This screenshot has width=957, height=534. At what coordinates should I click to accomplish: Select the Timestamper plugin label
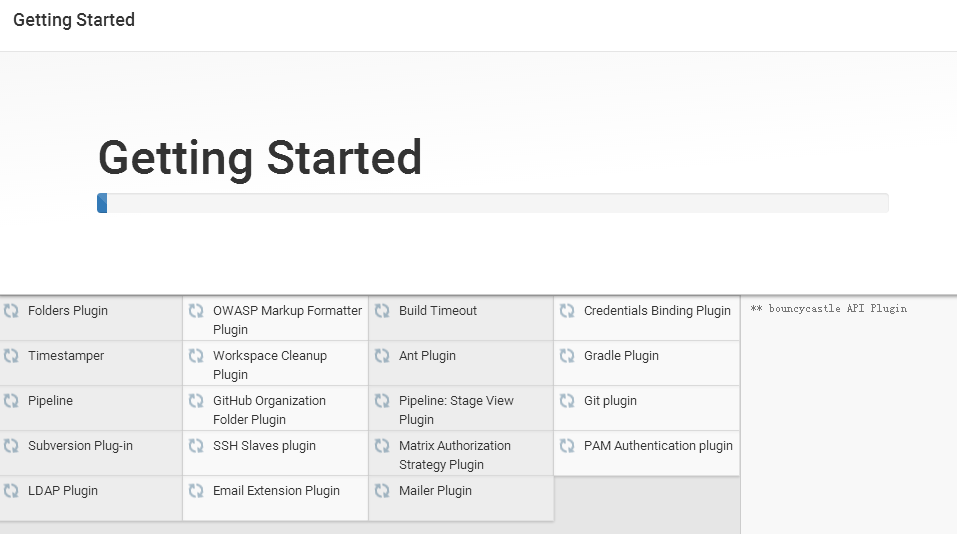coord(66,356)
